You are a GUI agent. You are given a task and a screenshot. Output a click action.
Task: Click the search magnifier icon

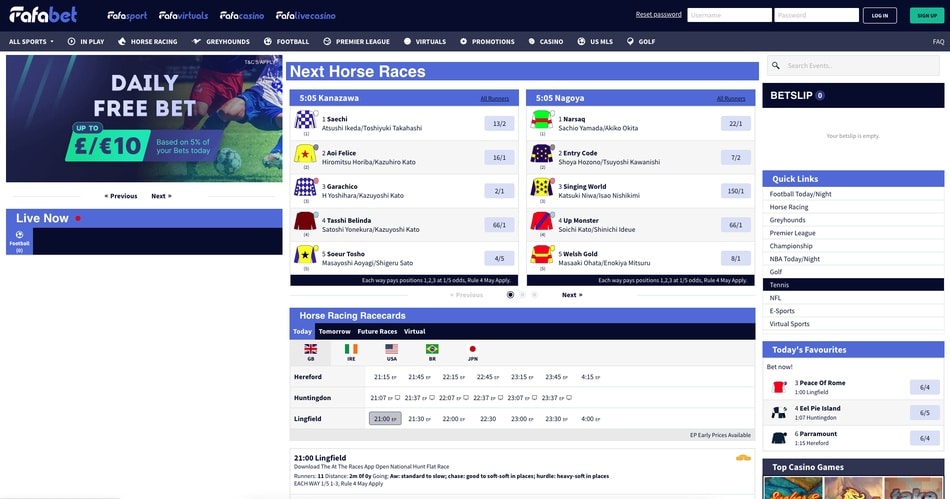[776, 65]
